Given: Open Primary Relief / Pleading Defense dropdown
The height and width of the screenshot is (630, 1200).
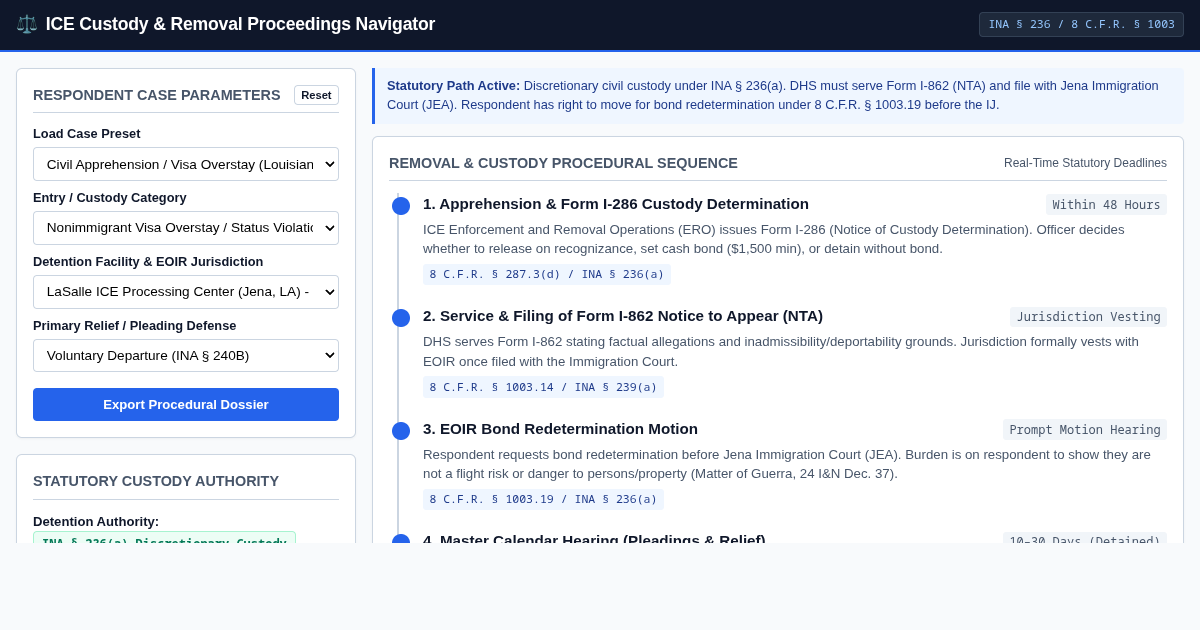Looking at the screenshot, I should 186,355.
